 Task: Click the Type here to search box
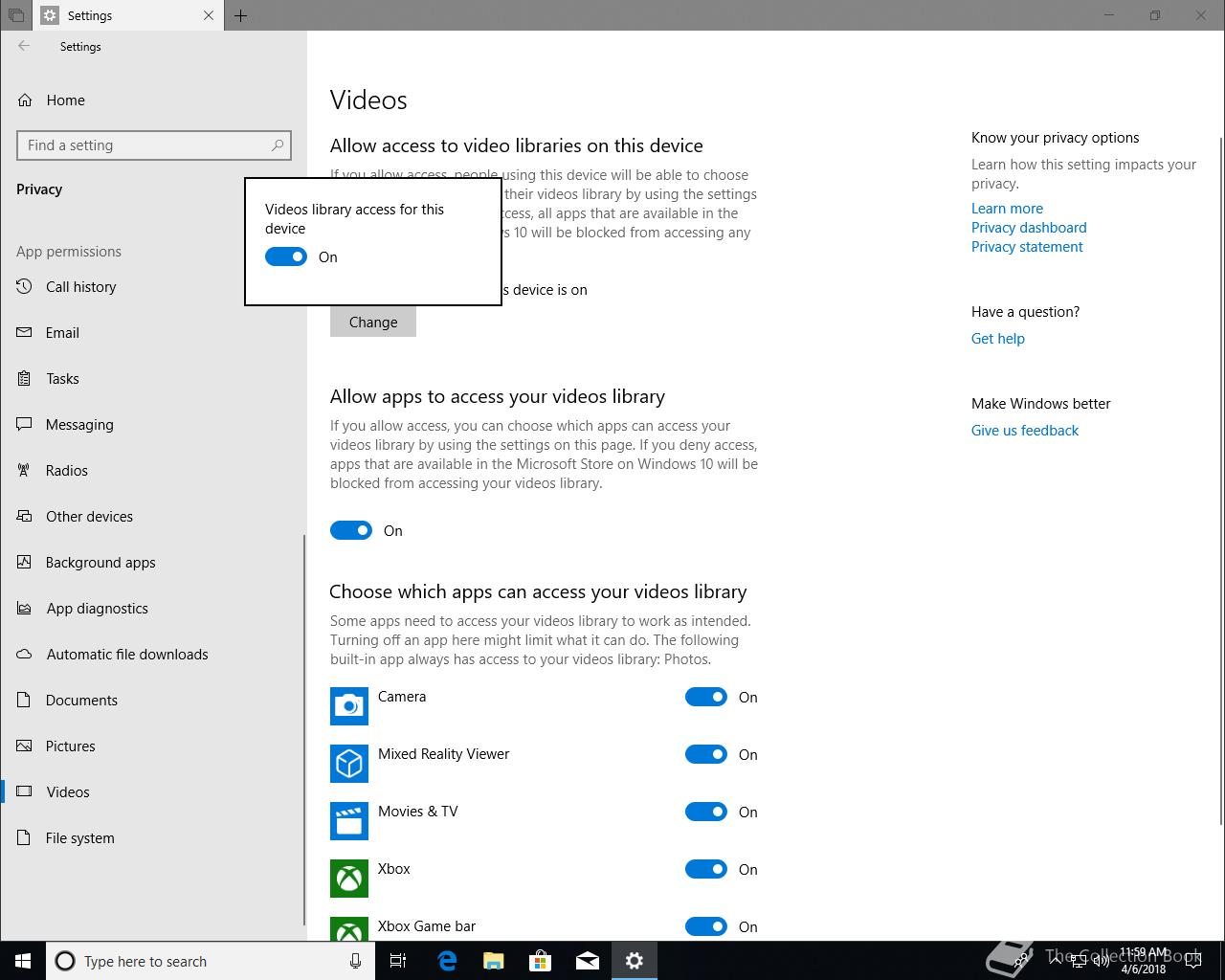click(211, 961)
